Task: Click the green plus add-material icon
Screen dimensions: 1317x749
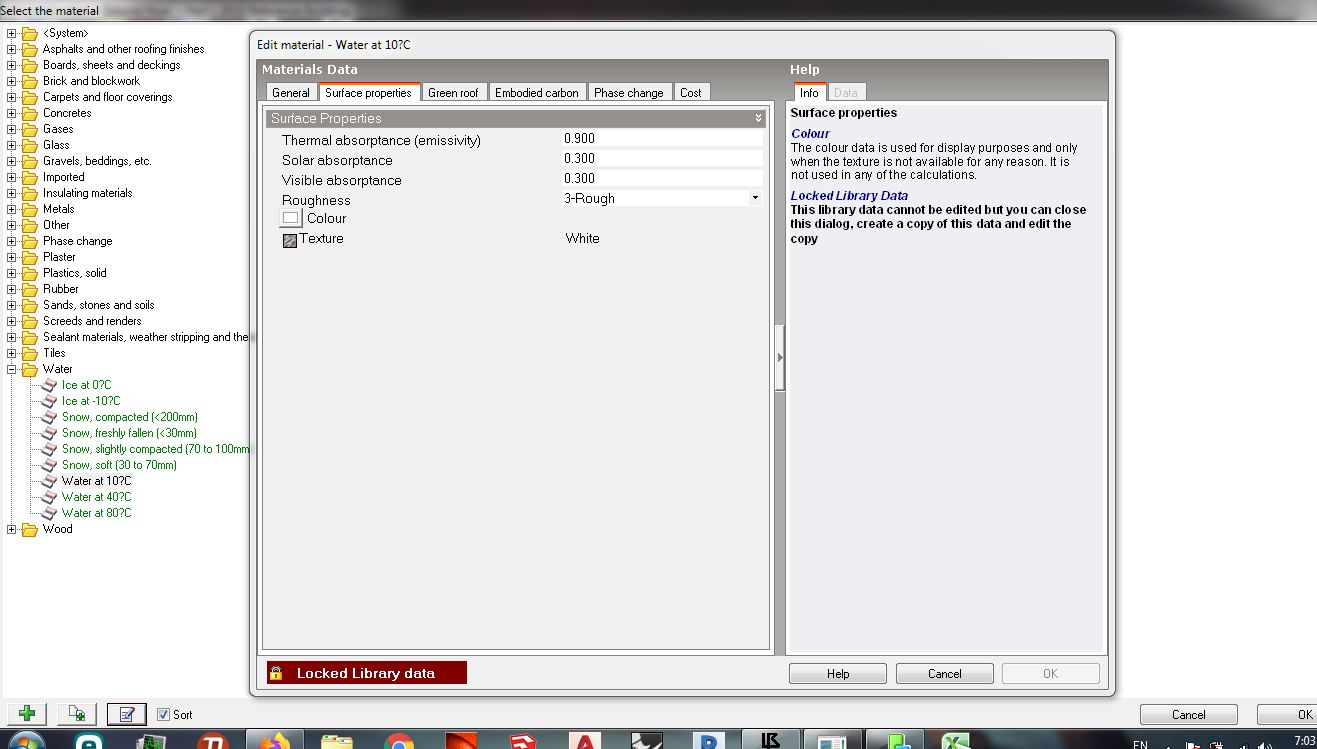Action: point(27,713)
